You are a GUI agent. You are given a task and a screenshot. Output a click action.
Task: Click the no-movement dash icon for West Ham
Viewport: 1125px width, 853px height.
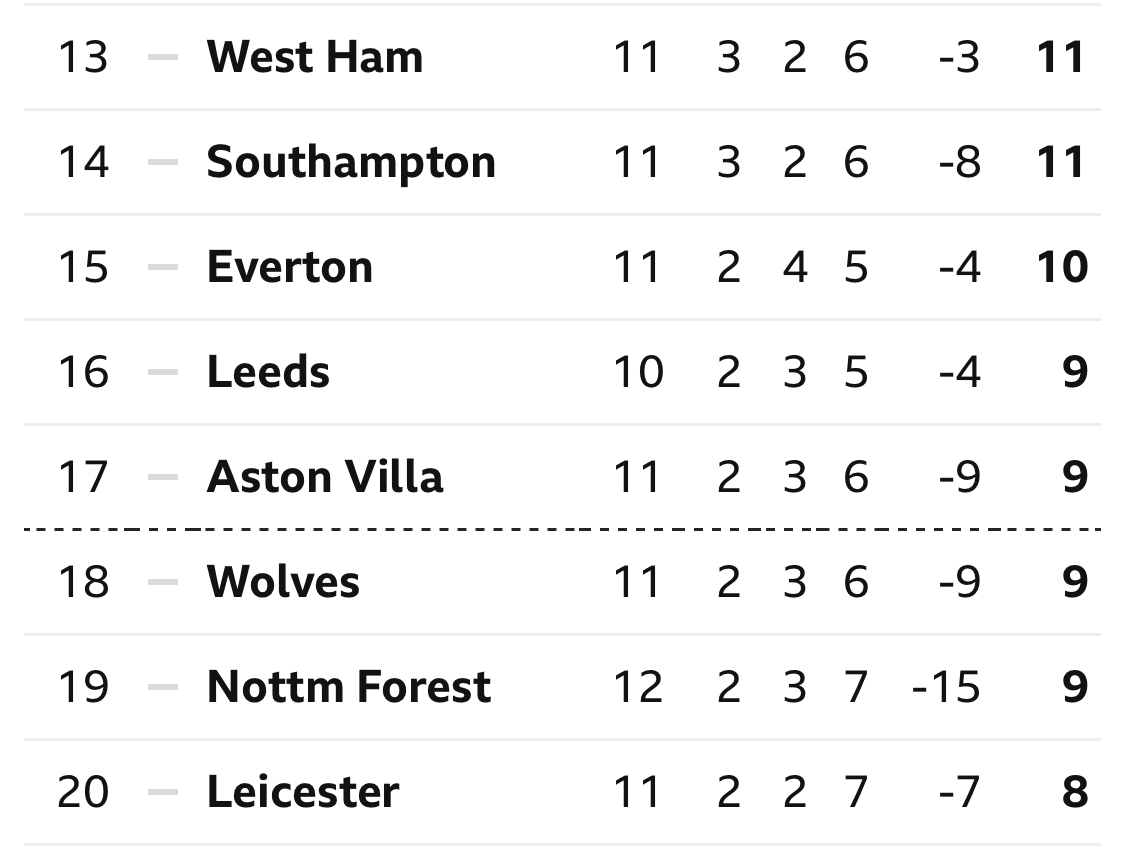163,57
